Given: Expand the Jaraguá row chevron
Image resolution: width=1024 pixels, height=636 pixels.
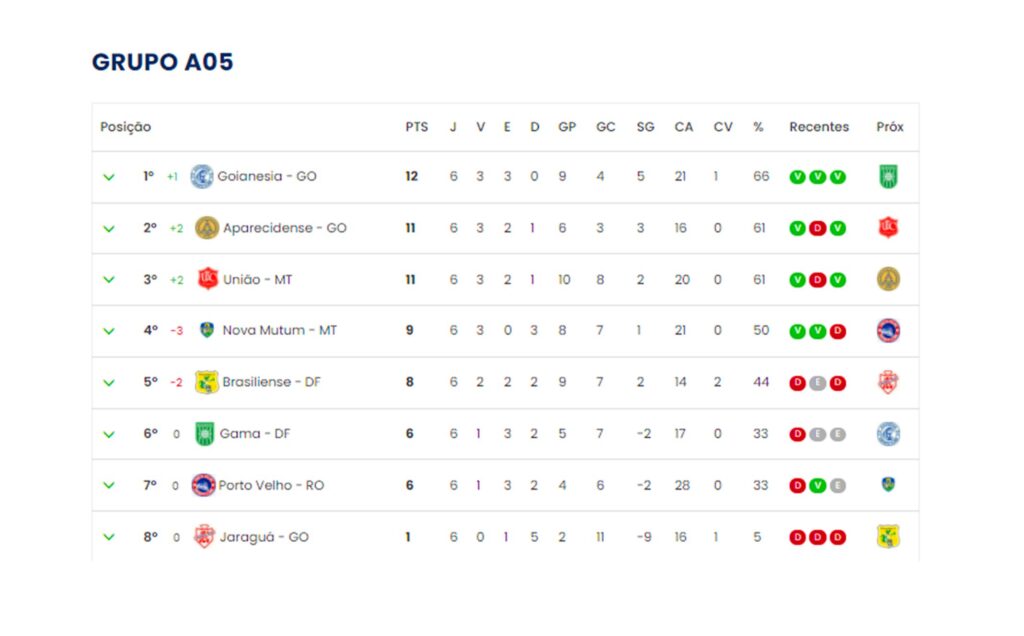Looking at the screenshot, I should pyautogui.click(x=109, y=537).
